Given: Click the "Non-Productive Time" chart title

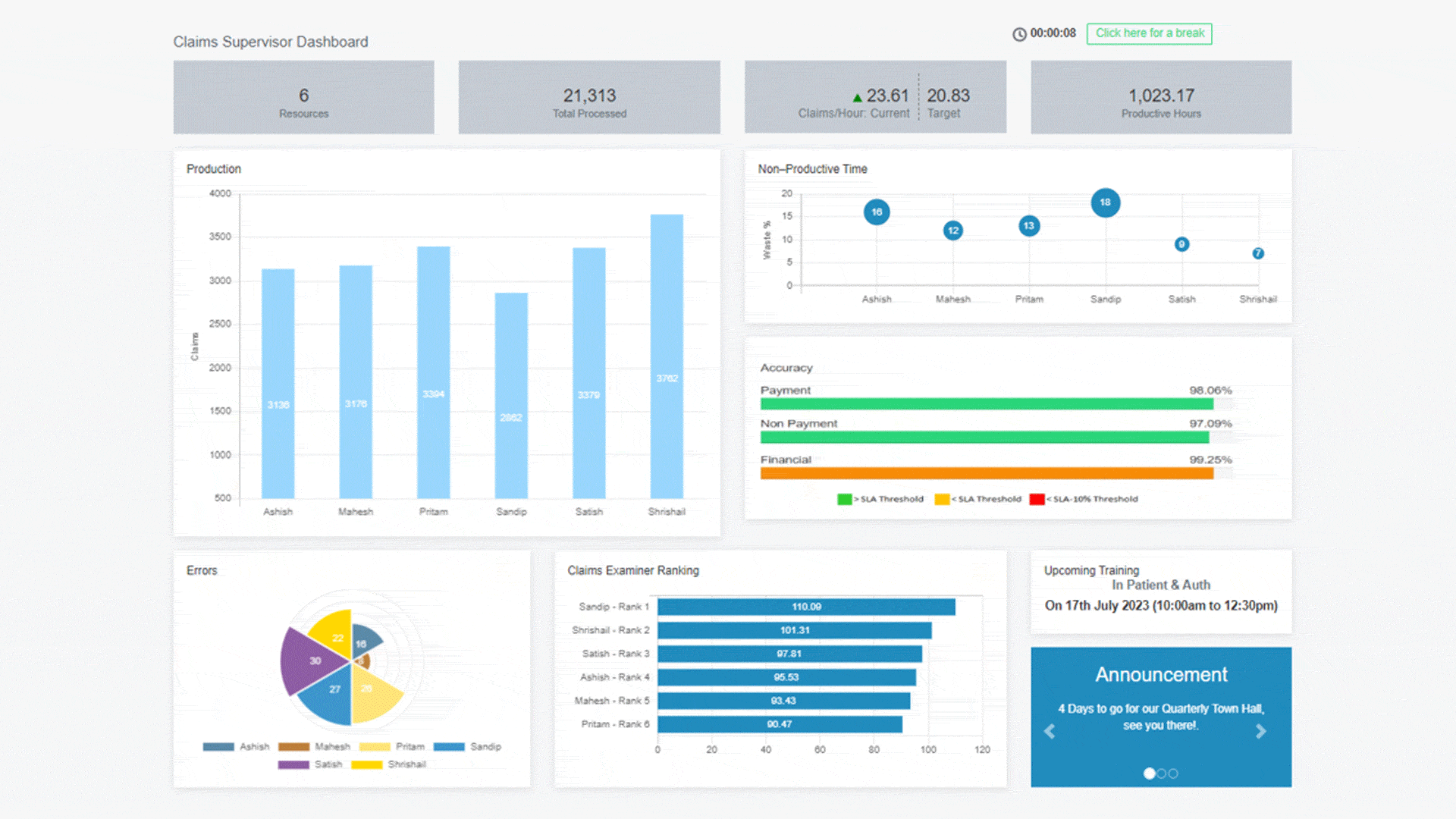Looking at the screenshot, I should tap(812, 169).
